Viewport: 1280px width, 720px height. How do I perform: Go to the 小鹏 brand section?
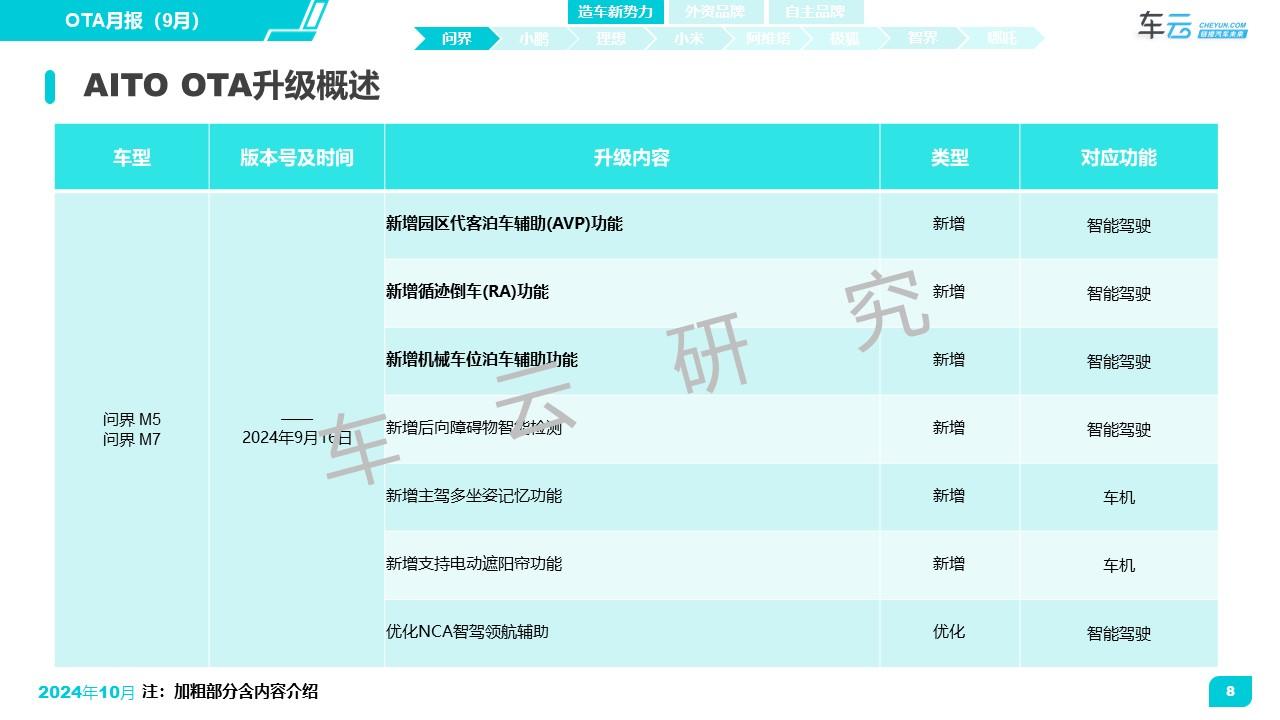coord(535,39)
